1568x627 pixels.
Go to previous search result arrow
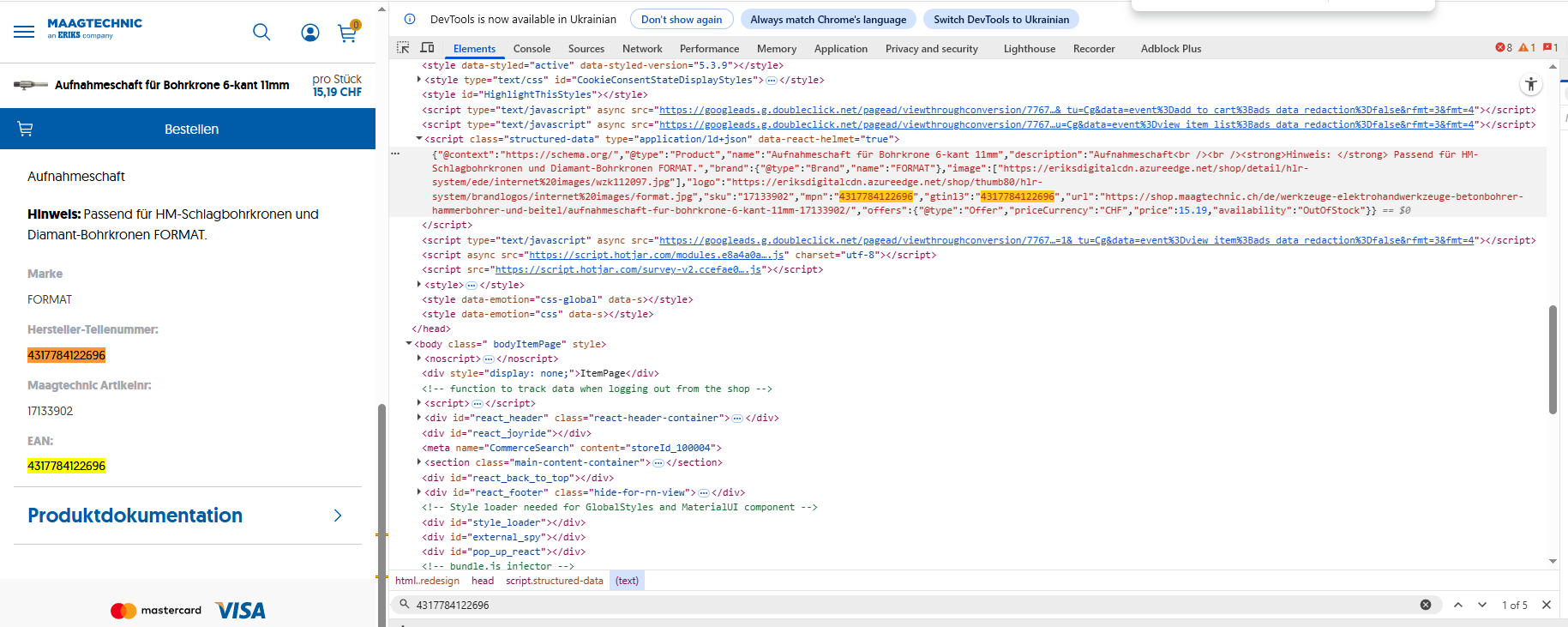pyautogui.click(x=1458, y=605)
